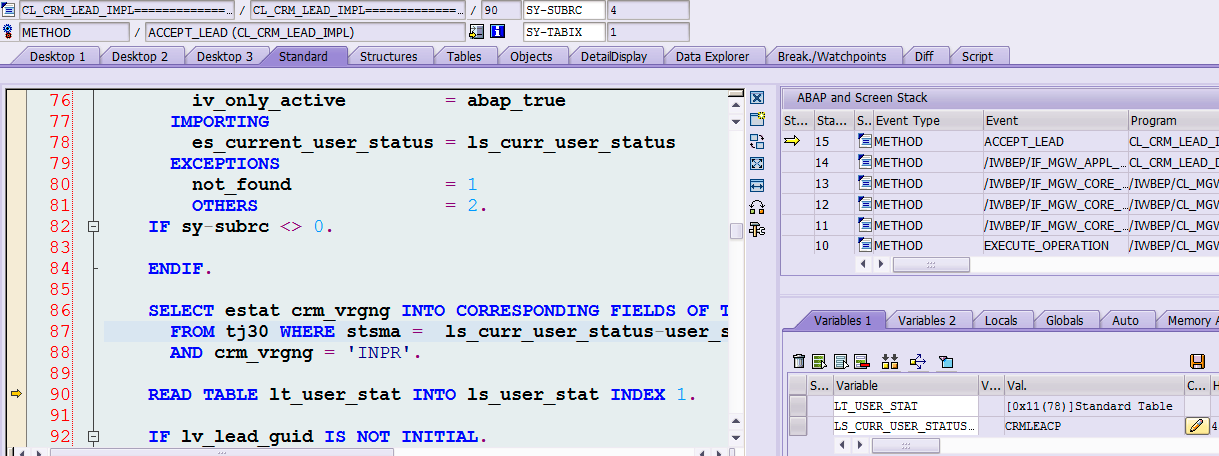
Task: Switch to Locals tab
Action: point(1001,320)
